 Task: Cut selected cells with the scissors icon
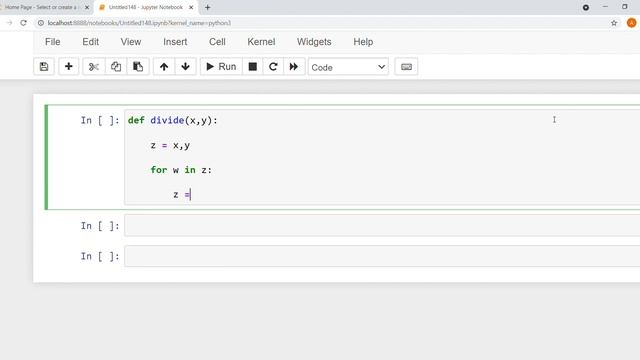tap(94, 67)
